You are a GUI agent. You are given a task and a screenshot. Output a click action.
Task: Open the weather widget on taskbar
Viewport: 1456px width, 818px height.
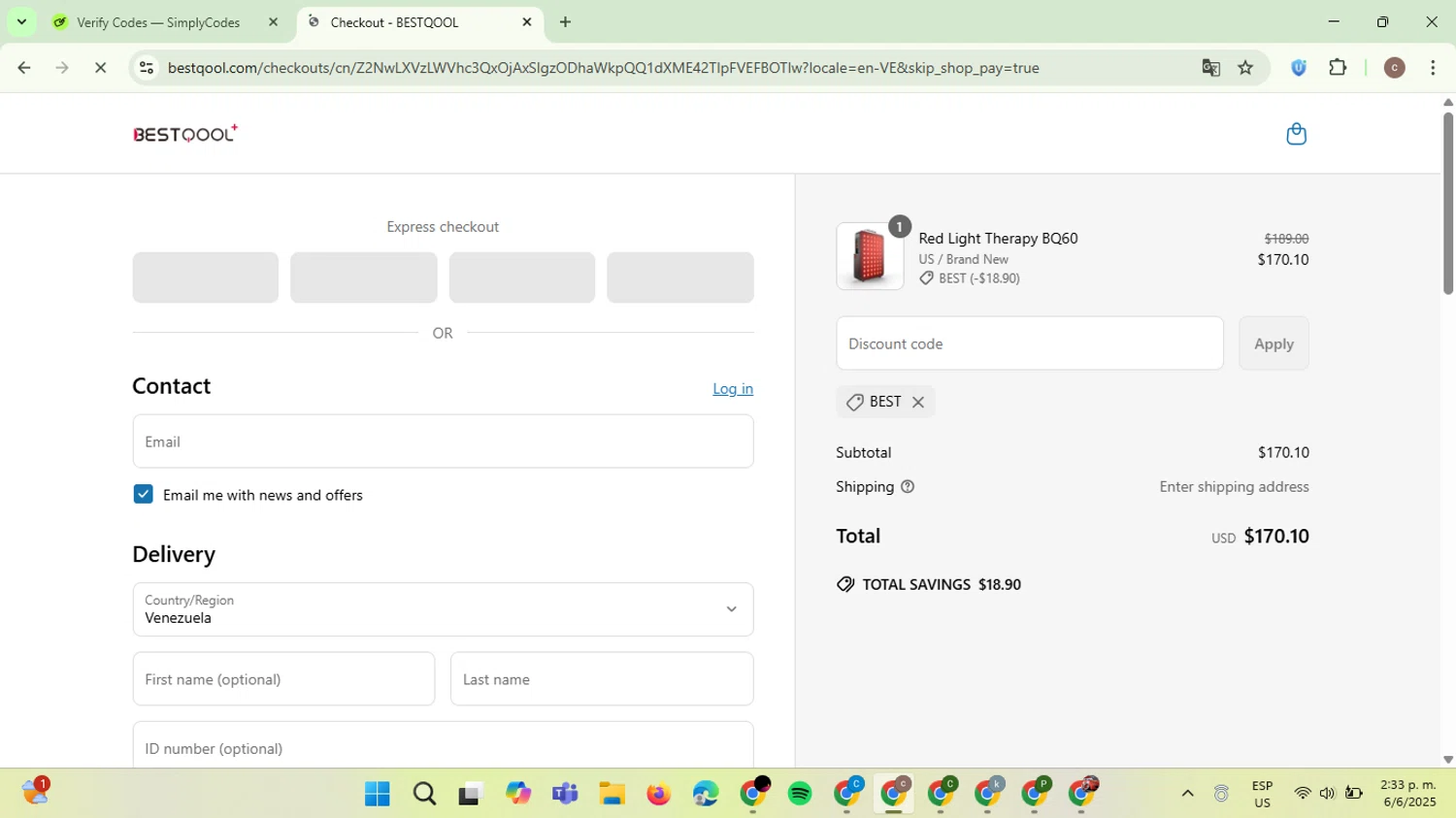click(x=35, y=792)
